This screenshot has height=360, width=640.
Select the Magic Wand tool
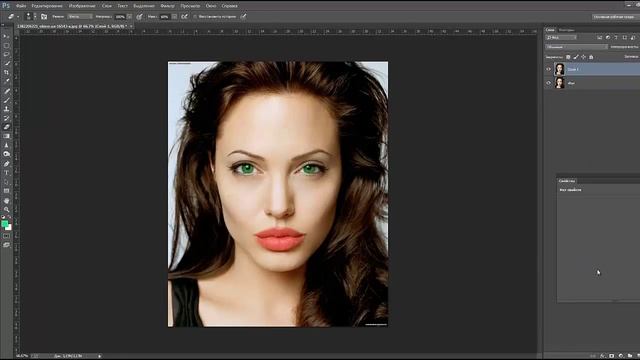pyautogui.click(x=7, y=63)
